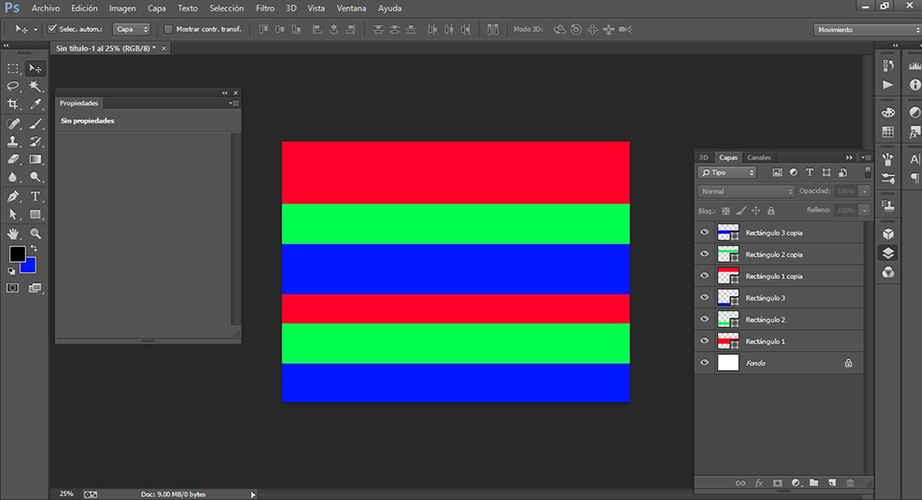Screen dimensions: 922x500
Task: Hide the Rectángulo 2 copia layer
Action: coord(704,254)
